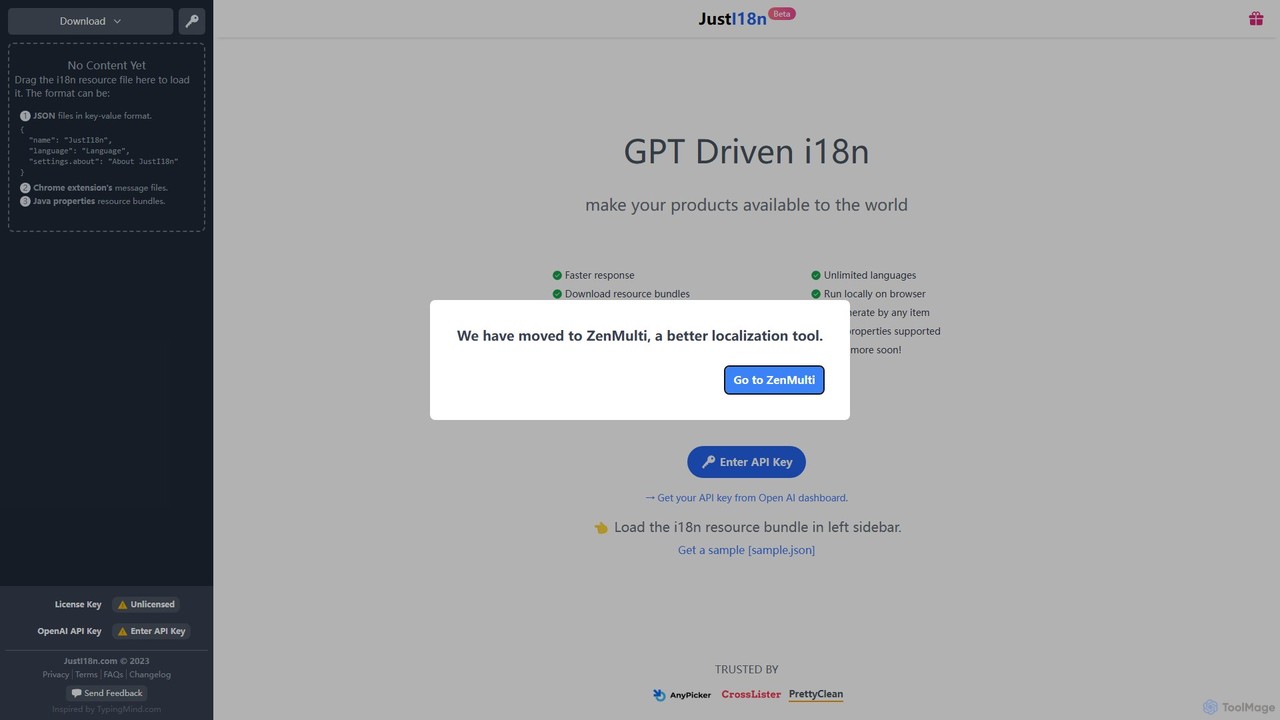Click the Unlicensed license badge
The height and width of the screenshot is (720, 1280).
pos(146,605)
